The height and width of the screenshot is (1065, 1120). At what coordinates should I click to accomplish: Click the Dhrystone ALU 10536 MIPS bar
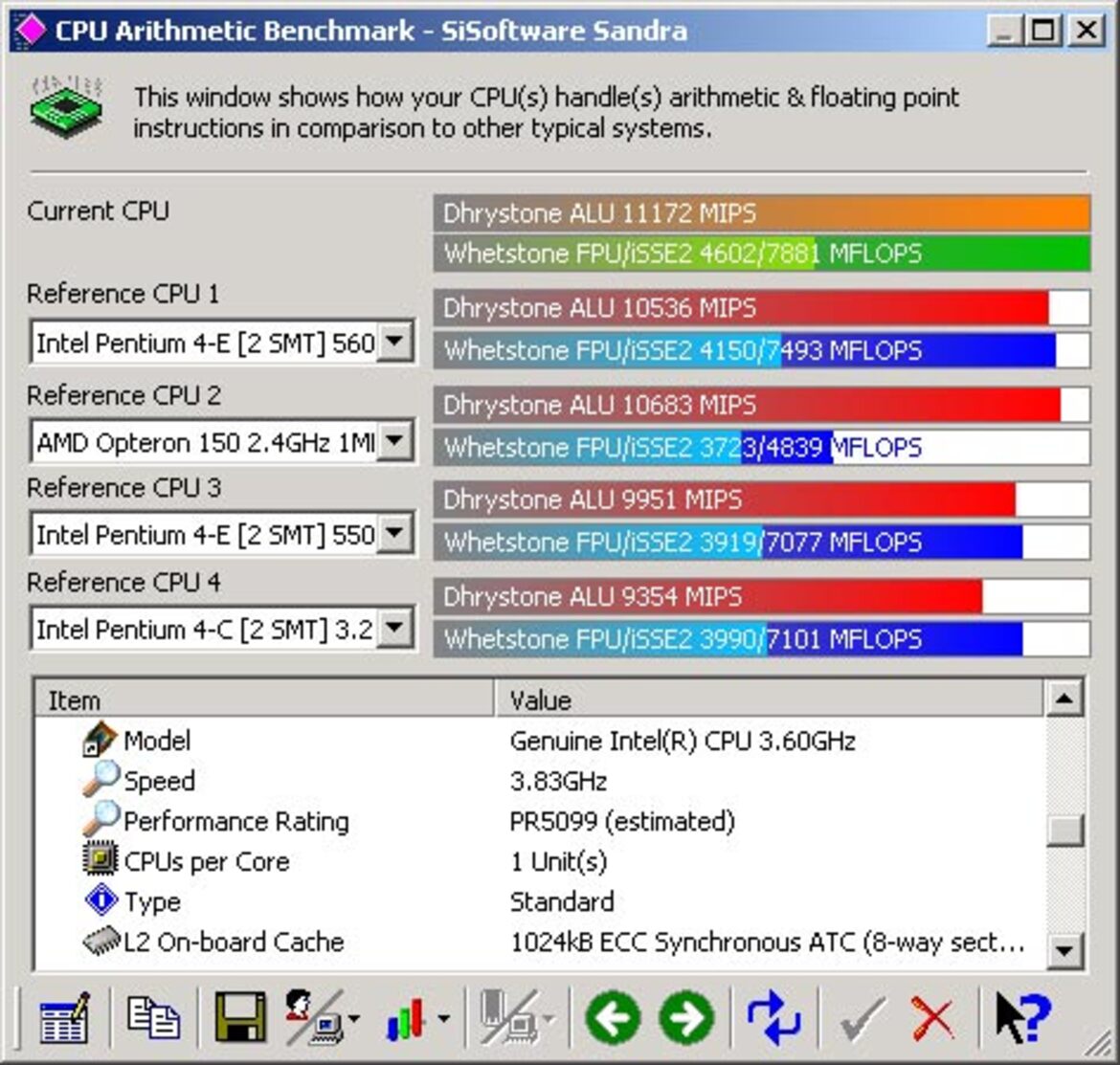click(x=761, y=308)
